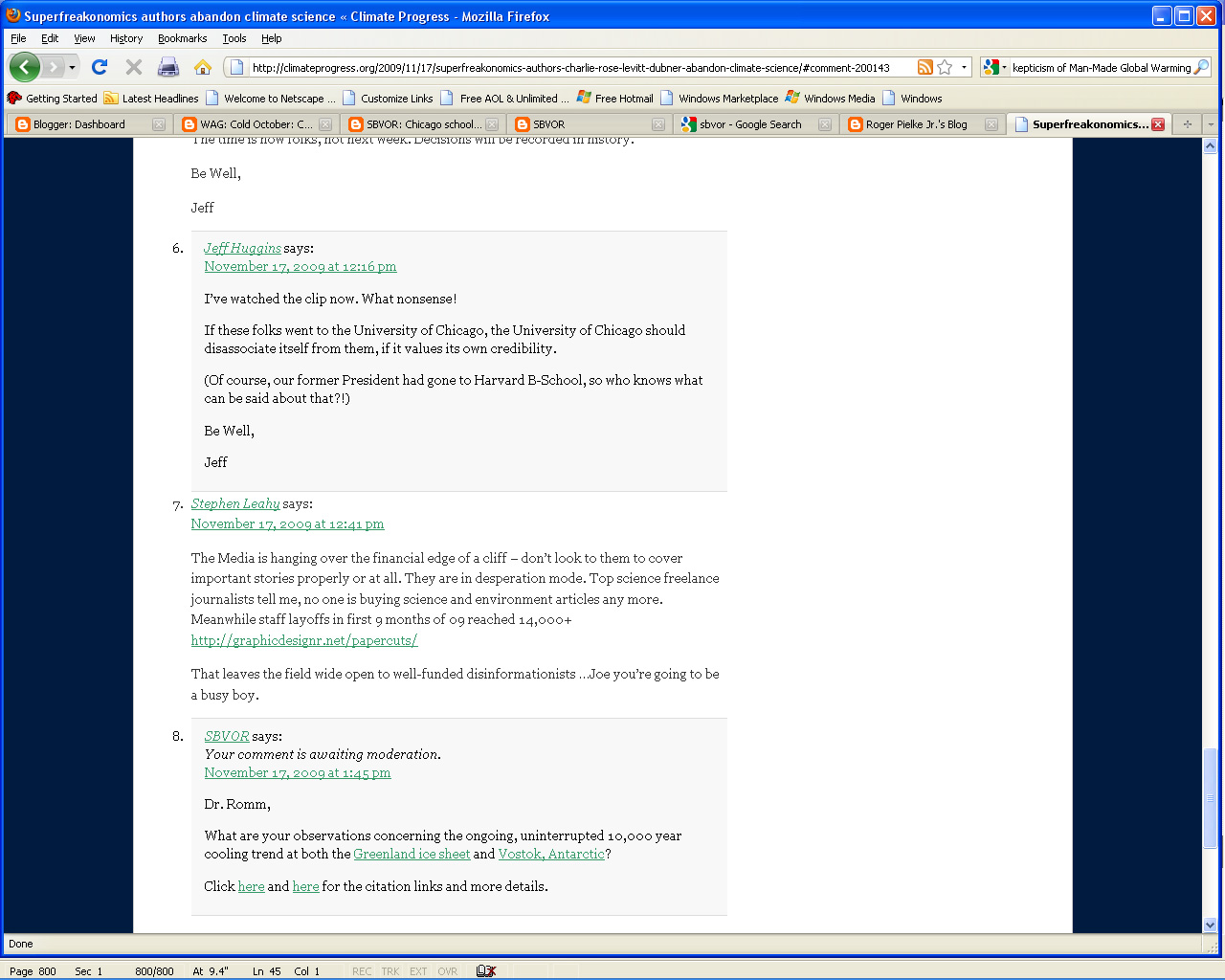Open the Help menu
The width and height of the screenshot is (1225, 980).
click(x=272, y=38)
